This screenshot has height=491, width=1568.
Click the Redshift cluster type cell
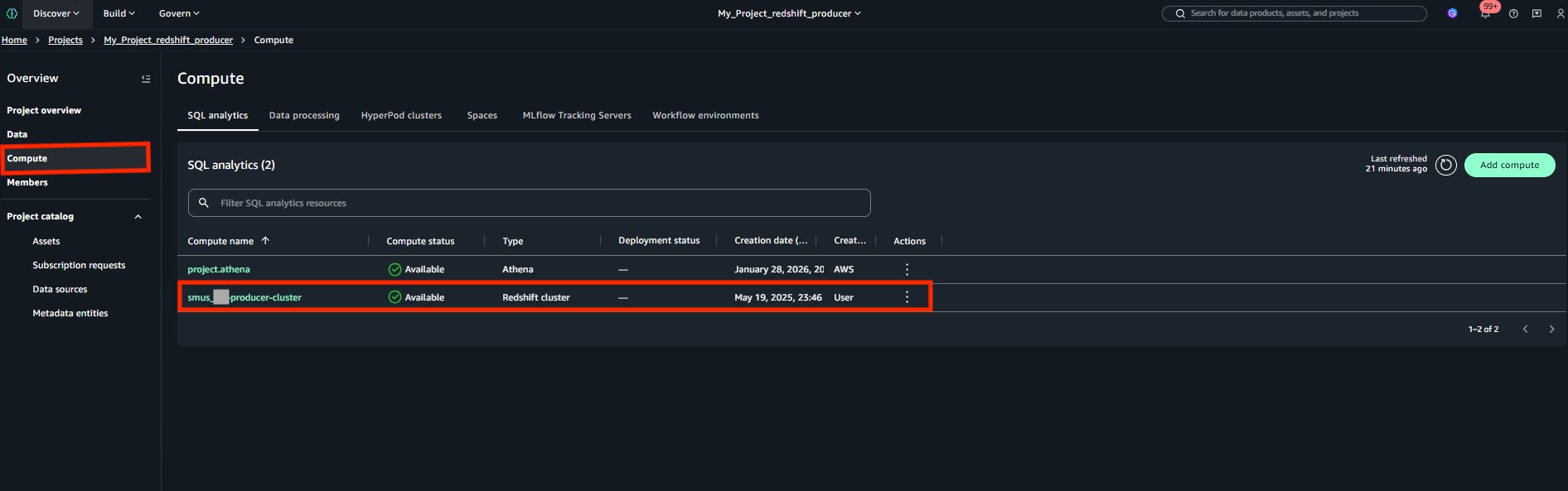[x=536, y=297]
